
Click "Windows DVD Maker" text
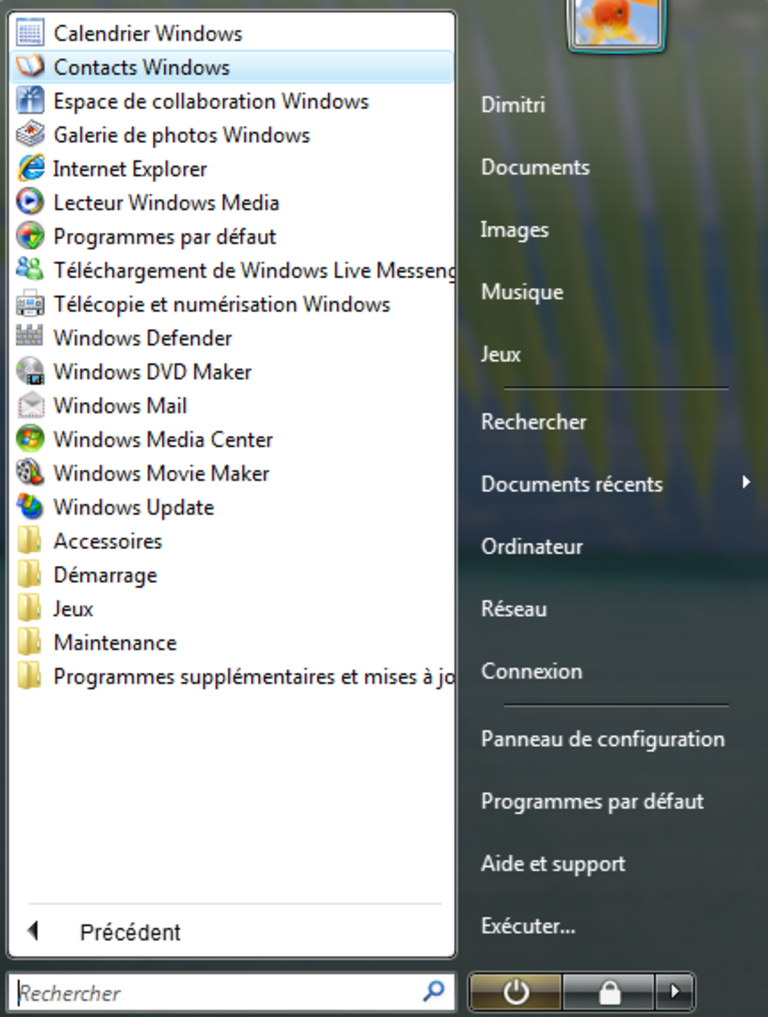152,372
